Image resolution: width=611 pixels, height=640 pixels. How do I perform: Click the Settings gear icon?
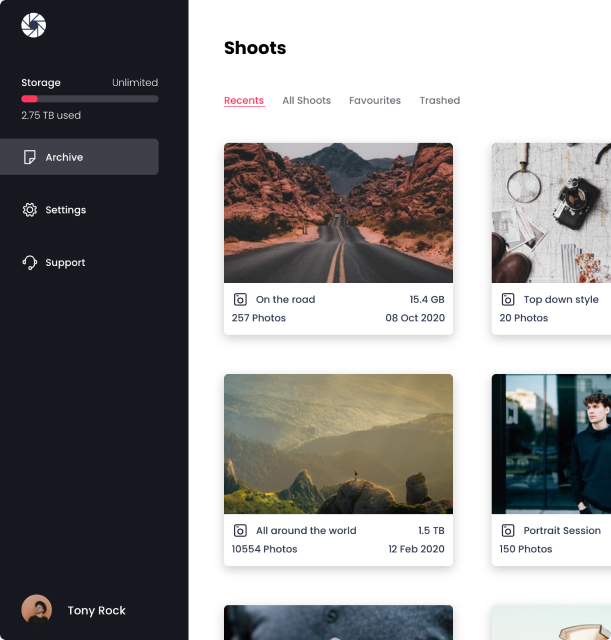coord(30,210)
